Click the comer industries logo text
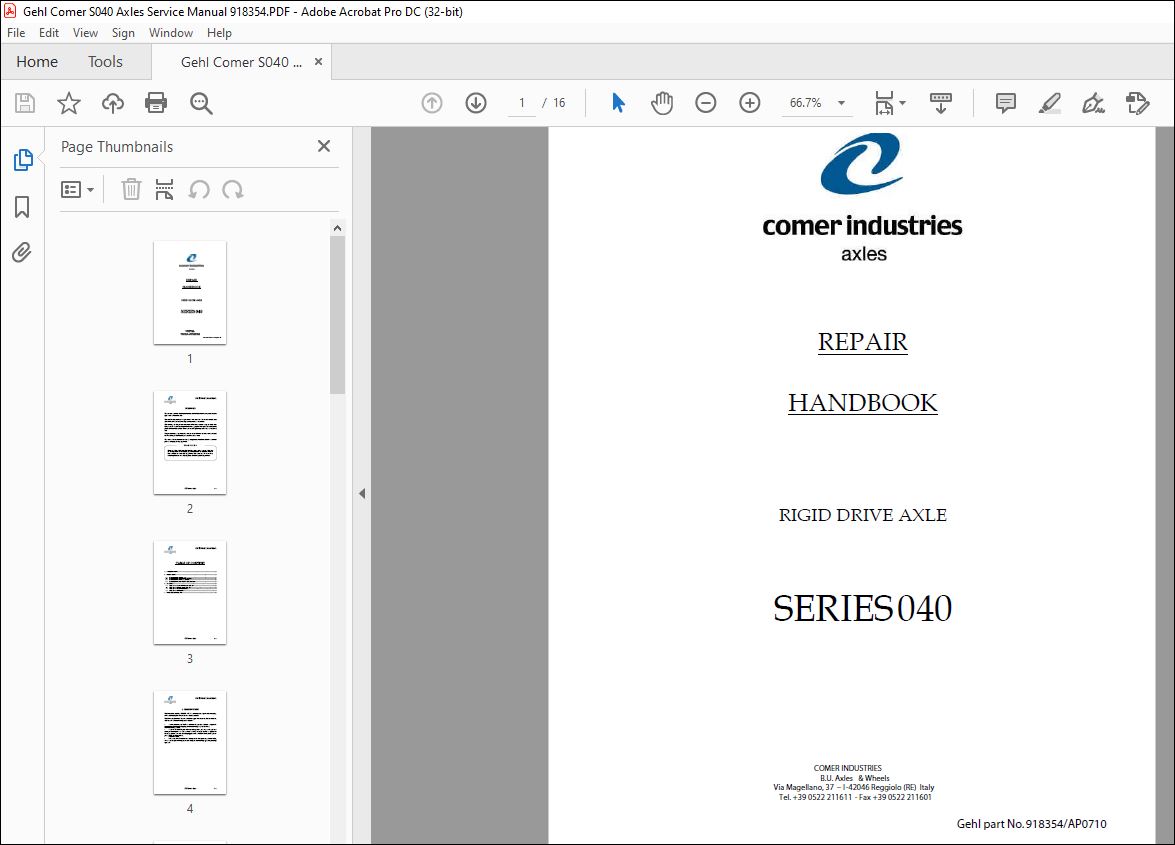This screenshot has height=845, width=1175. (863, 225)
